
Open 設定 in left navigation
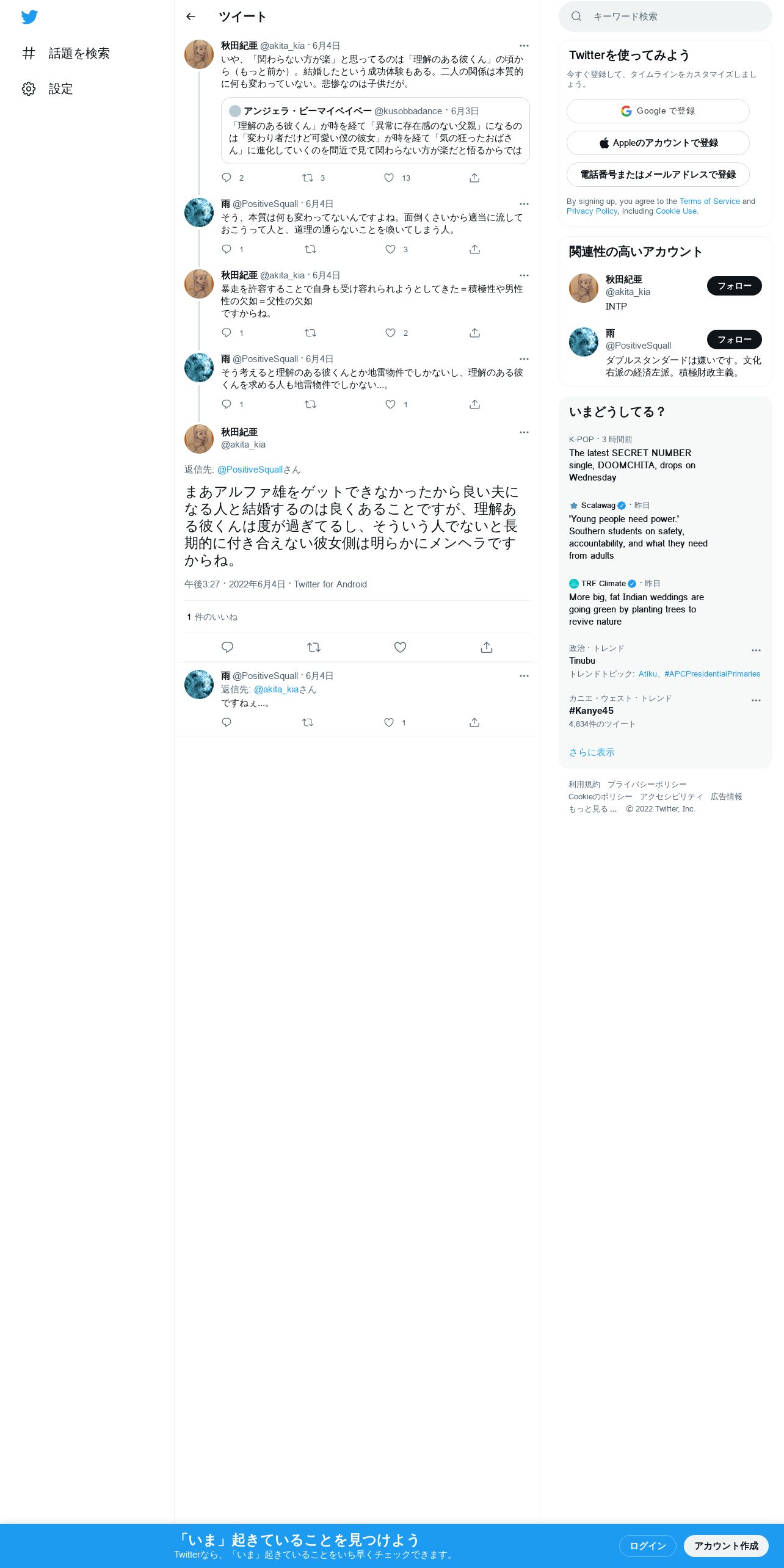click(48, 89)
